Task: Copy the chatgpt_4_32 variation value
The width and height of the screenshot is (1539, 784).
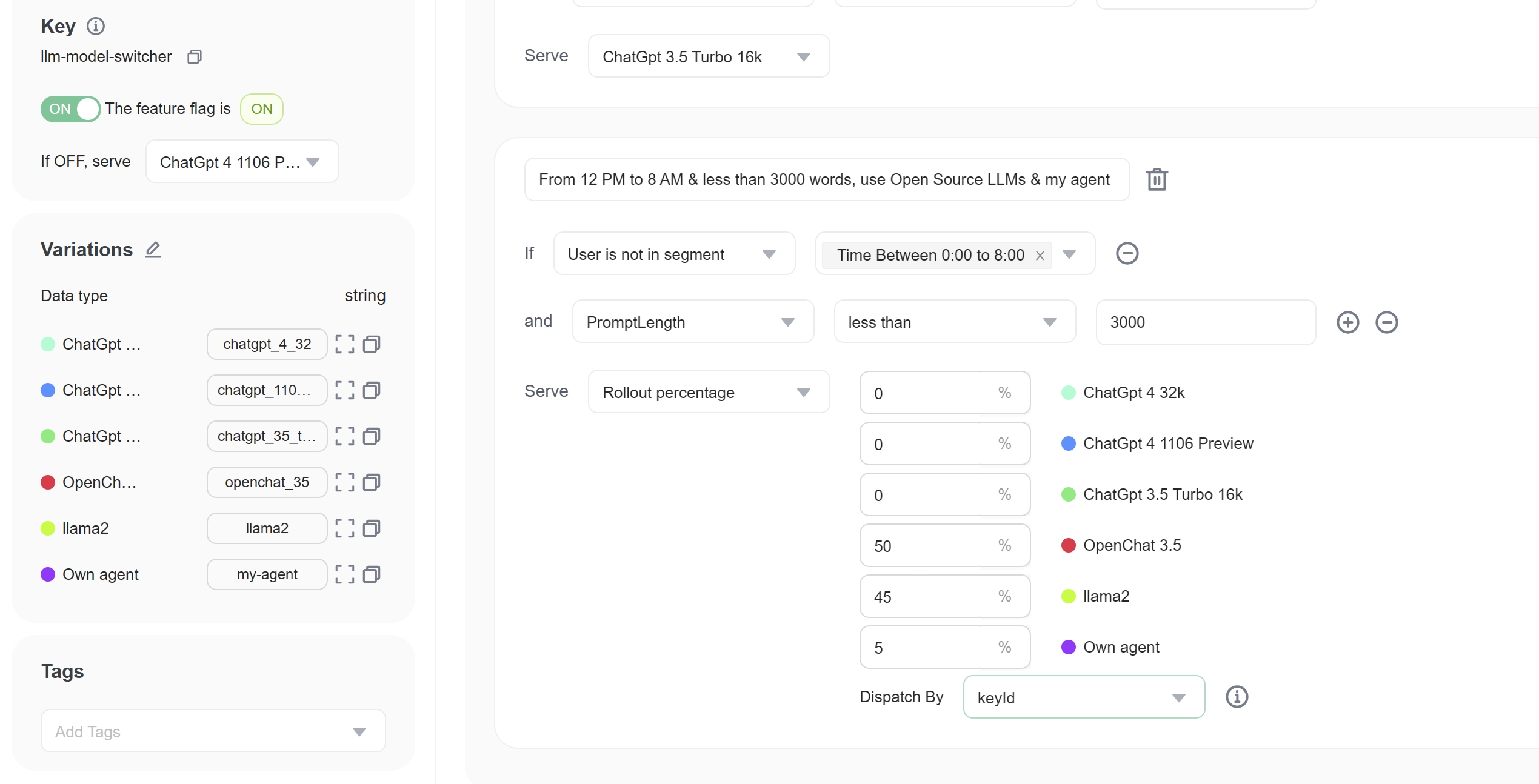Action: (x=372, y=344)
